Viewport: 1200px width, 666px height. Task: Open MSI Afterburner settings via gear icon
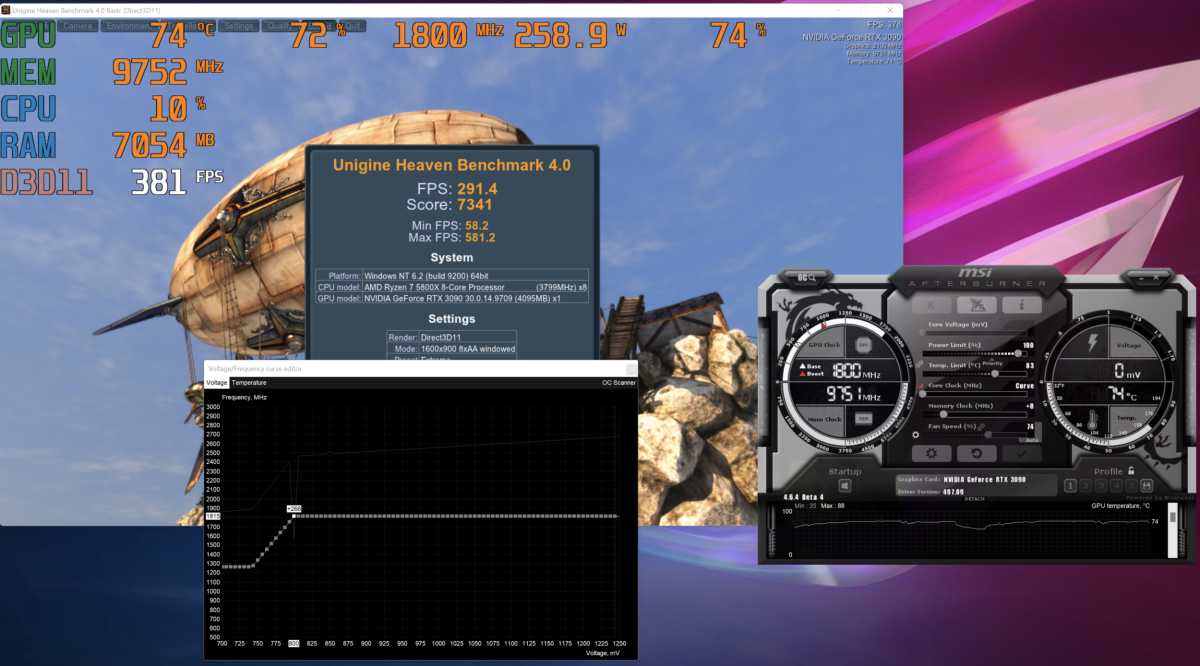[x=932, y=452]
